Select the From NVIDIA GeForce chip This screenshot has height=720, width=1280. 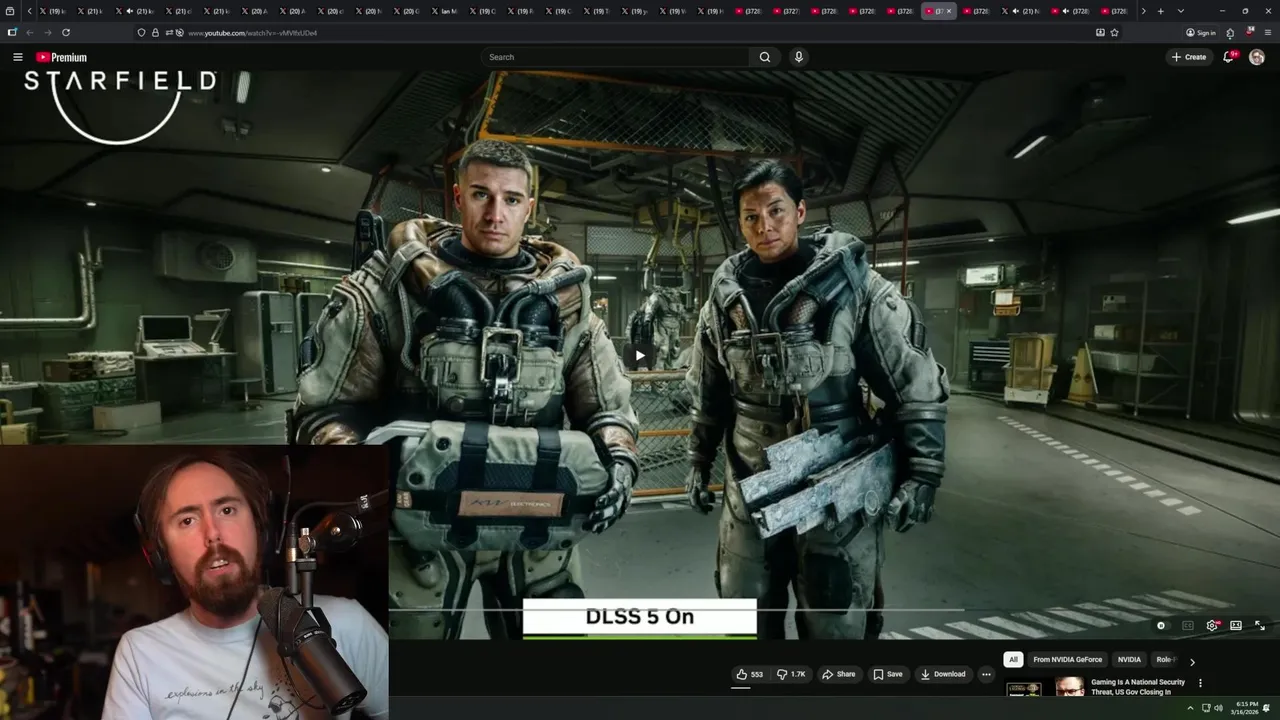(1068, 660)
